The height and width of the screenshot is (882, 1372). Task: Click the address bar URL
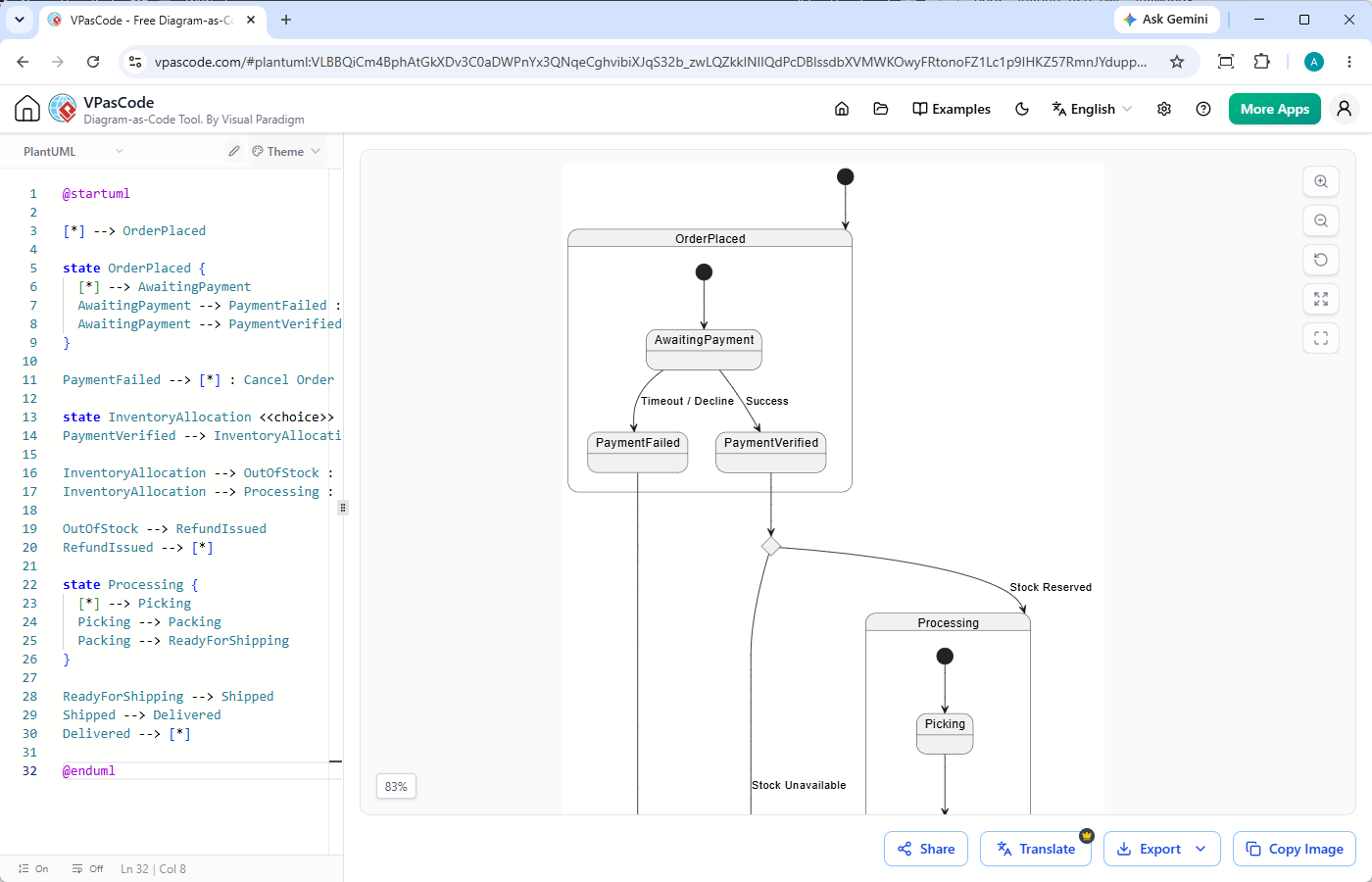651,62
